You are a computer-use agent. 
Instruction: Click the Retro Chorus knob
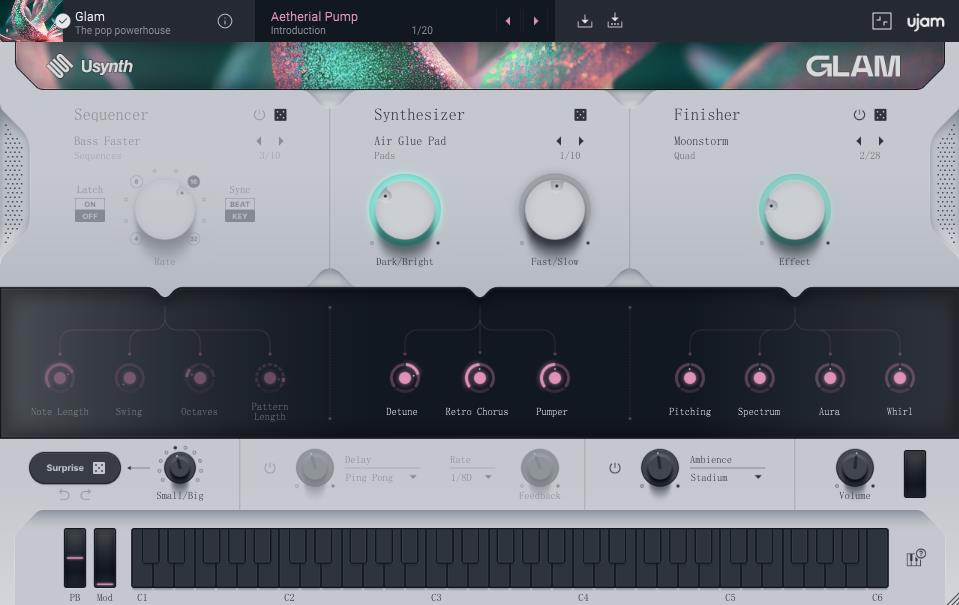pos(480,377)
